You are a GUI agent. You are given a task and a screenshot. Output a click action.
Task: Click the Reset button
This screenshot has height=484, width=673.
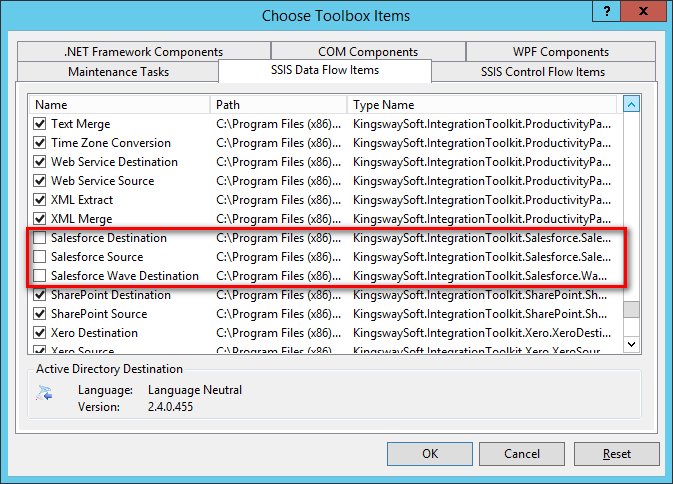pos(617,454)
